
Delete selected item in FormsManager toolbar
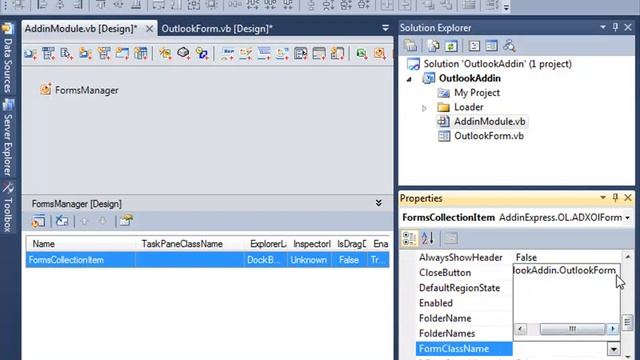(62, 220)
